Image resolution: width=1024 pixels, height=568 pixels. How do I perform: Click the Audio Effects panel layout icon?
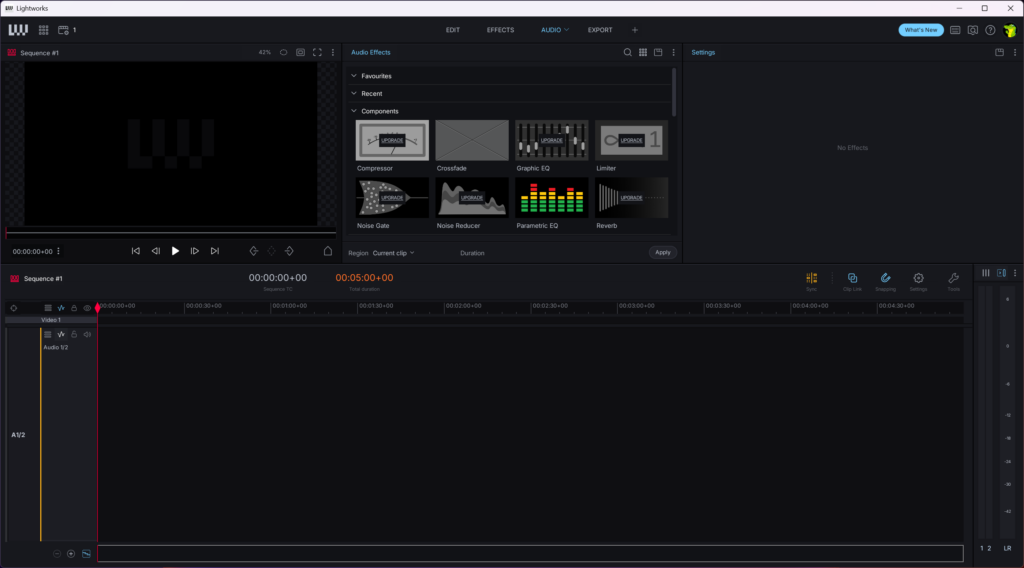click(658, 52)
